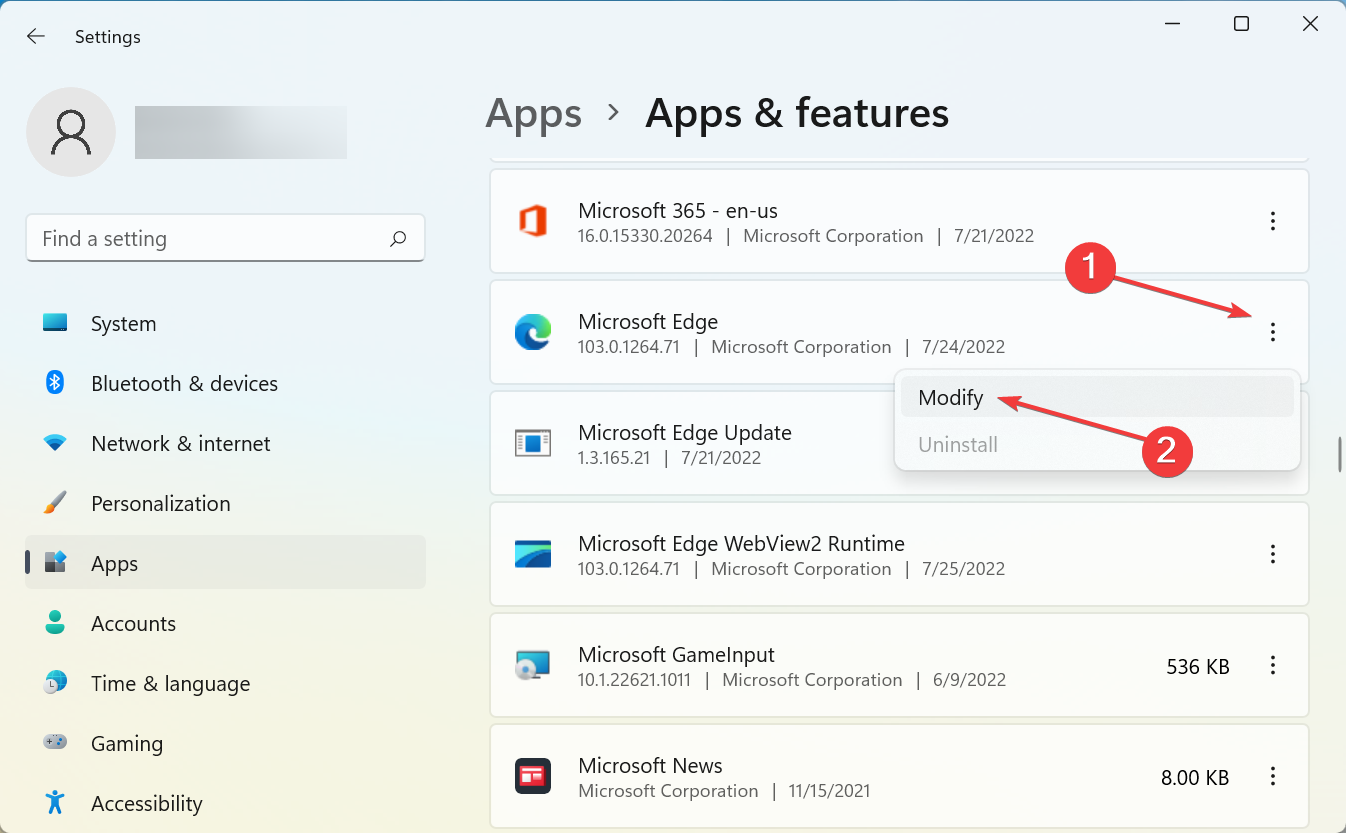
Task: Click the 536 KB size value
Action: click(1198, 666)
